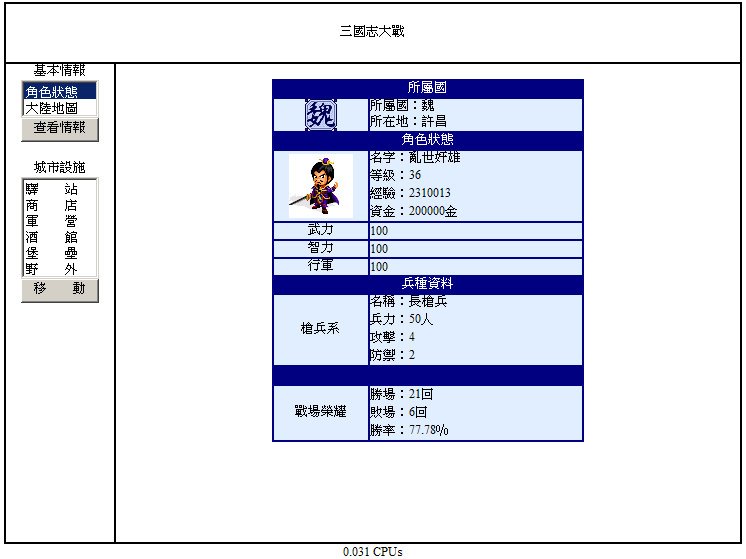
Task: Select 野外 in city facilities list
Action: pyautogui.click(x=59, y=269)
